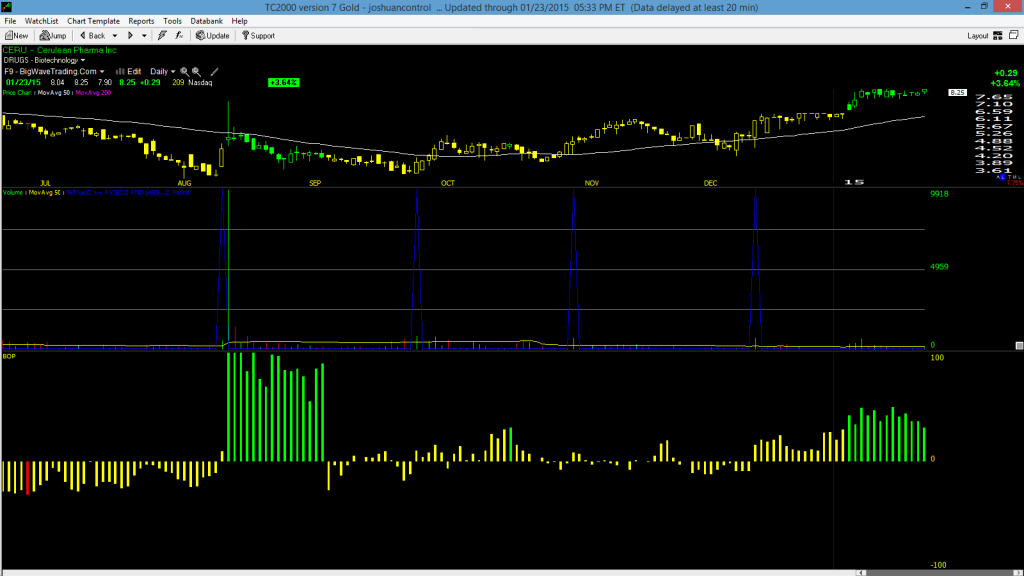Click the MovAvg 200 legend label
Viewport: 1024px width, 576px height.
(93, 93)
